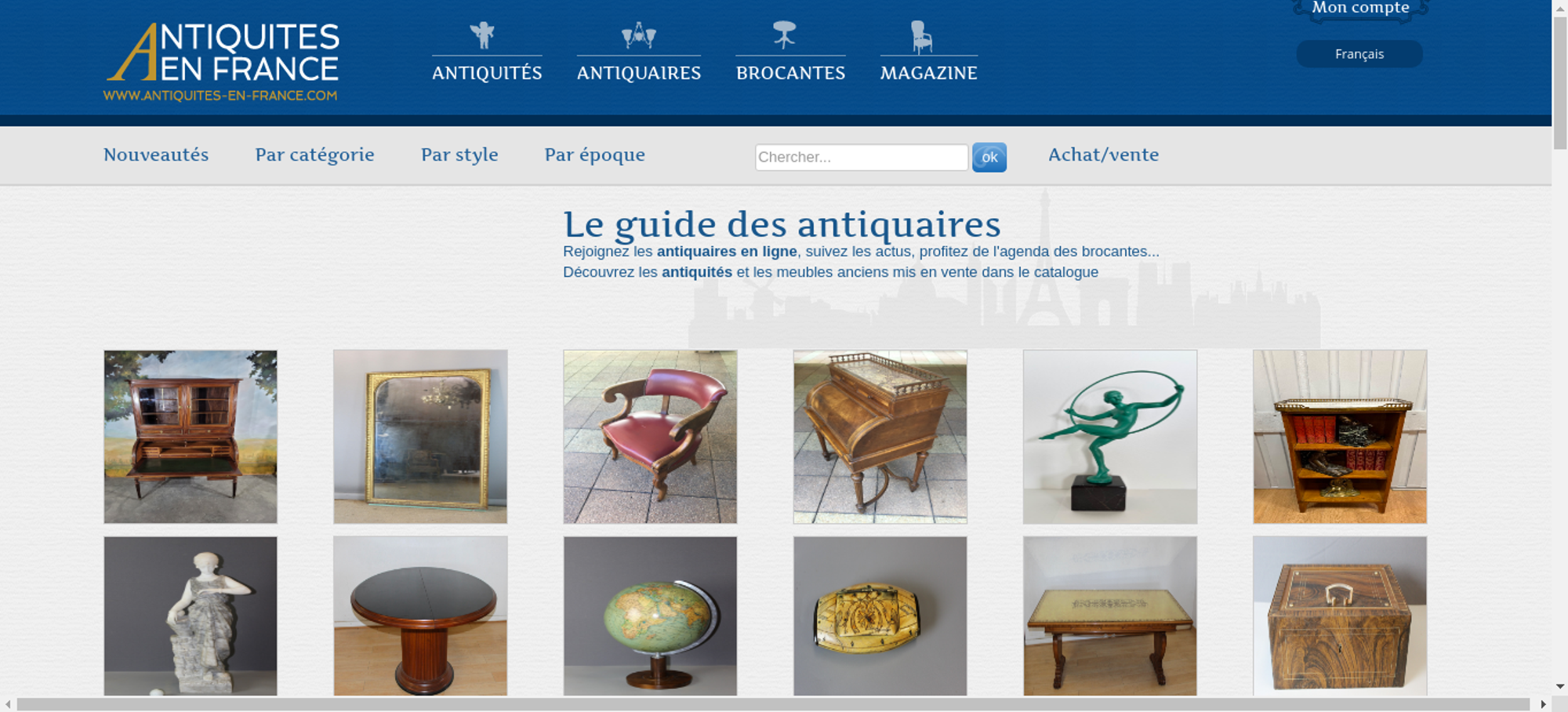Open the Antiquites en France logo homepage
Viewport: 1568px width, 712px height.
(222, 63)
